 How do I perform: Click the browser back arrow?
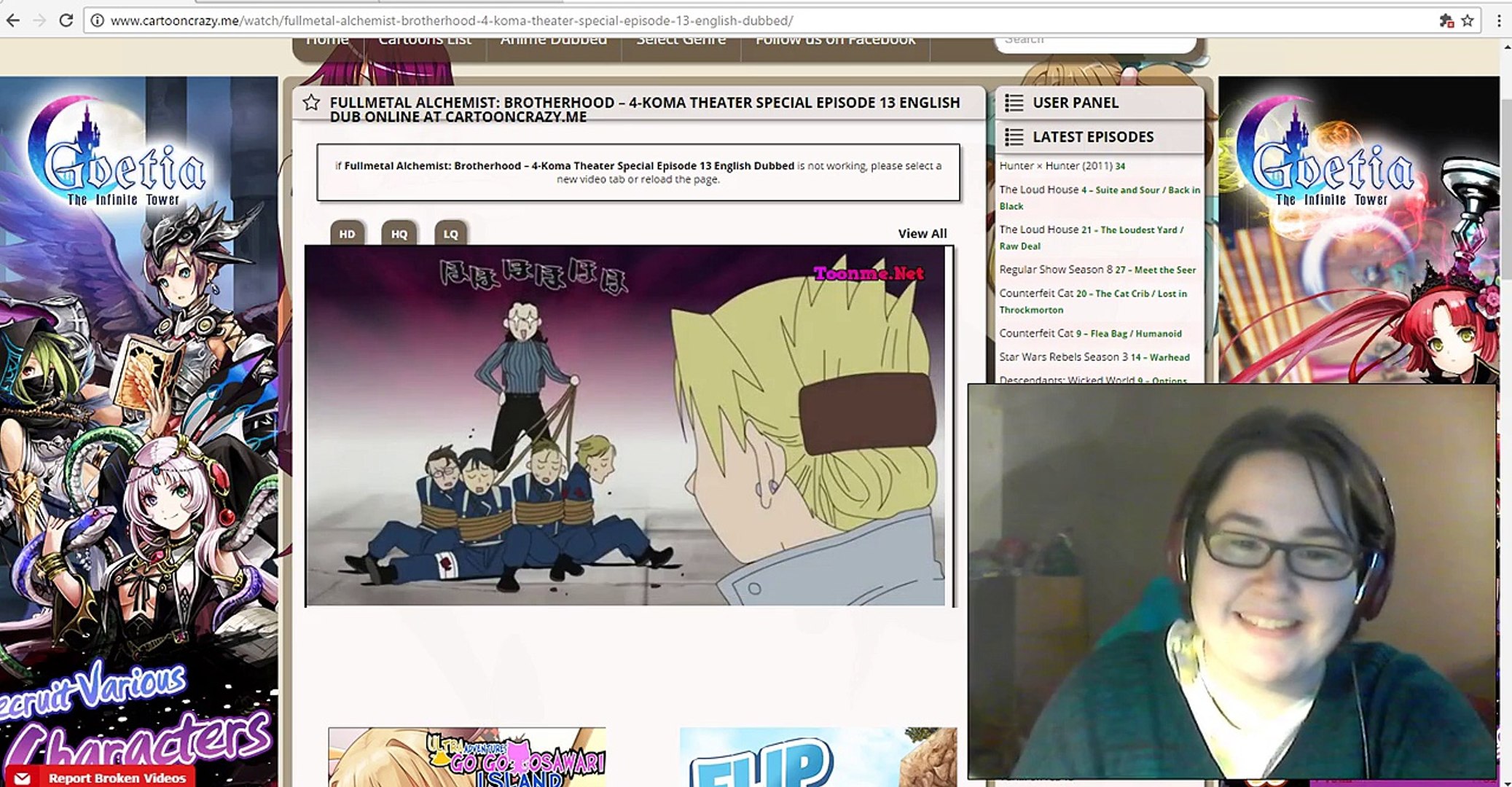pyautogui.click(x=13, y=20)
